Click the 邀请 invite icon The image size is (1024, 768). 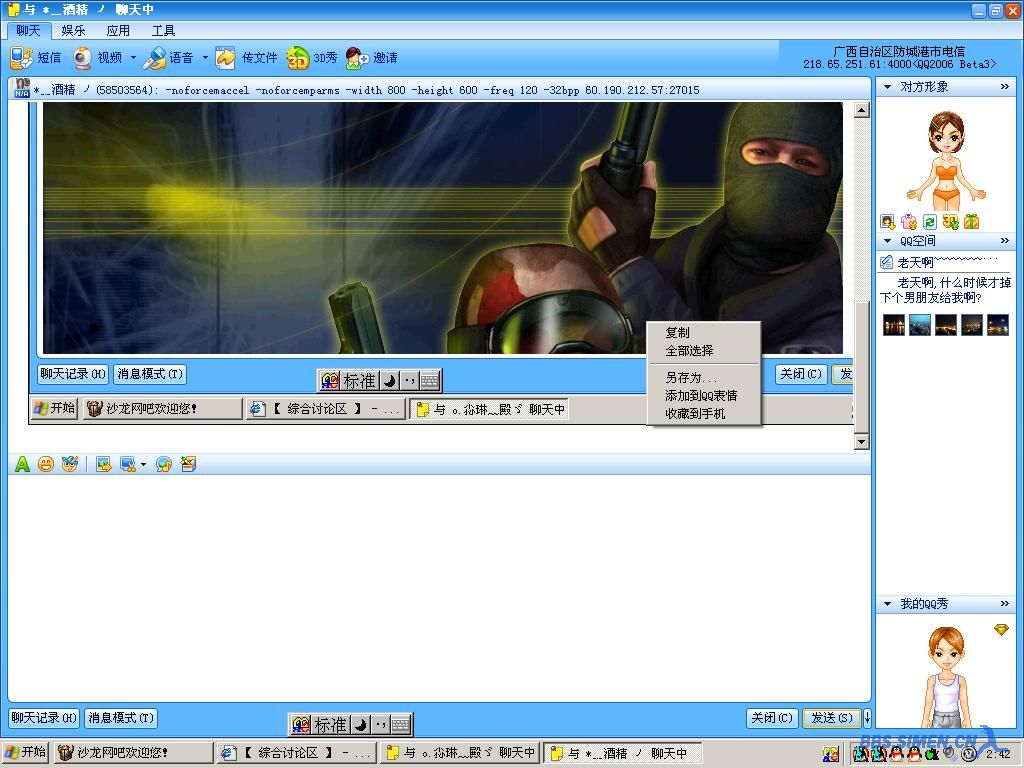[357, 58]
